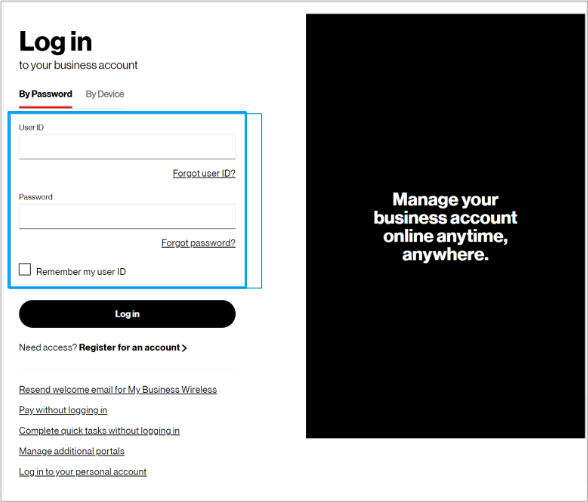Open Manage additional portals link
Viewport: 588px width, 502px height.
point(72,451)
